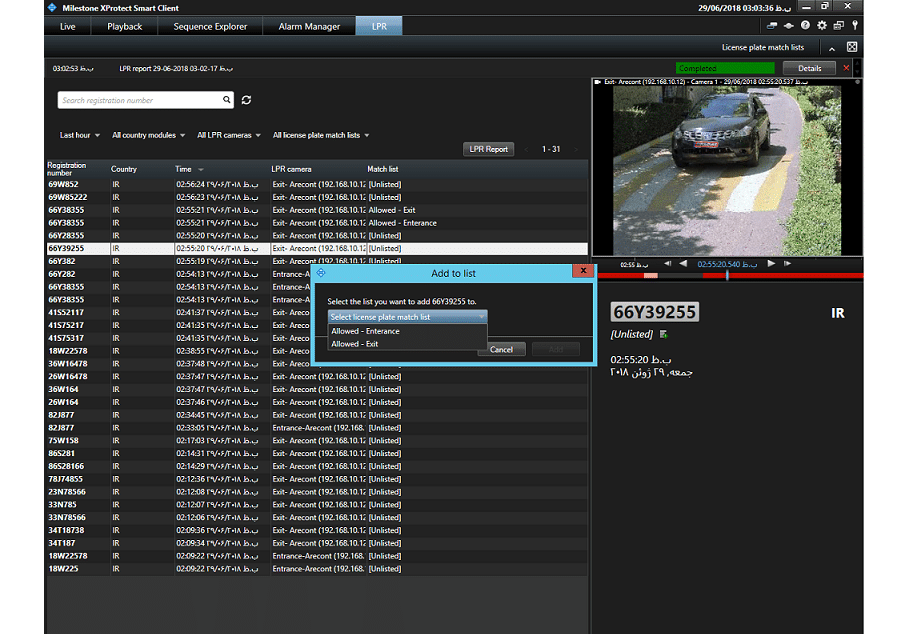
Task: Expand Select license plate match list combo
Action: click(408, 317)
